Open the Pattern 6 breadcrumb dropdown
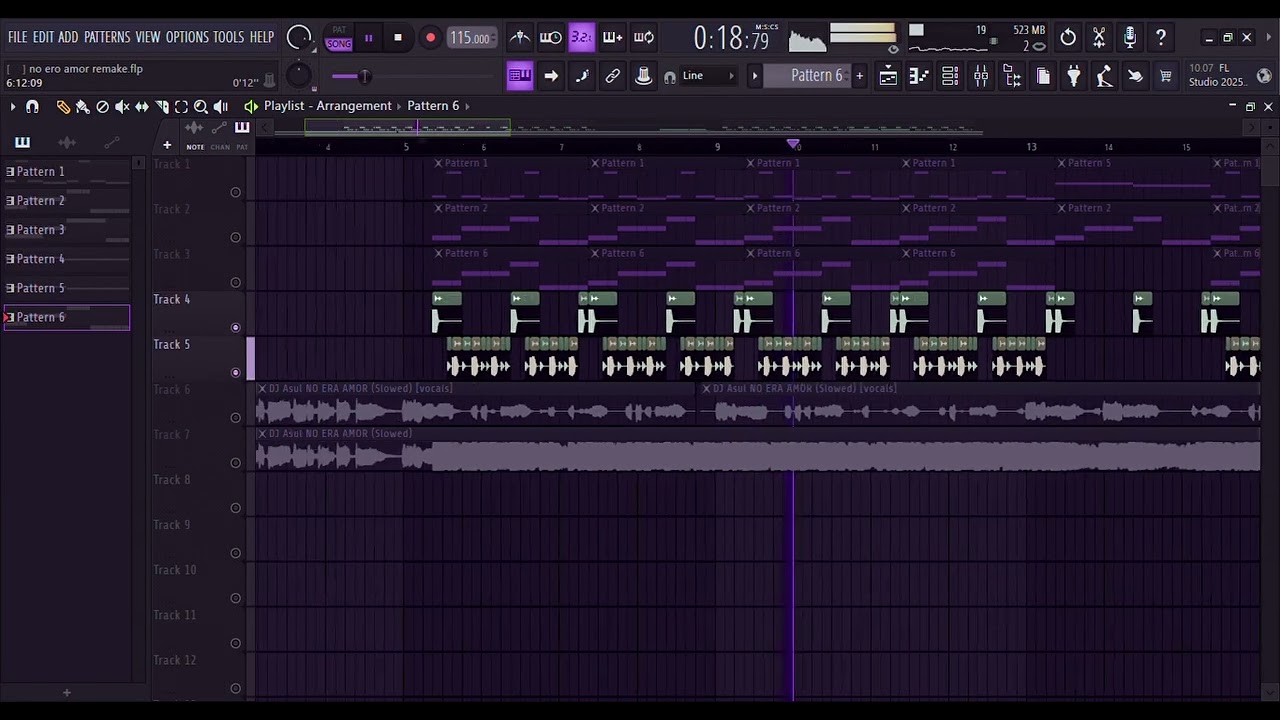The image size is (1280, 720). (x=466, y=106)
